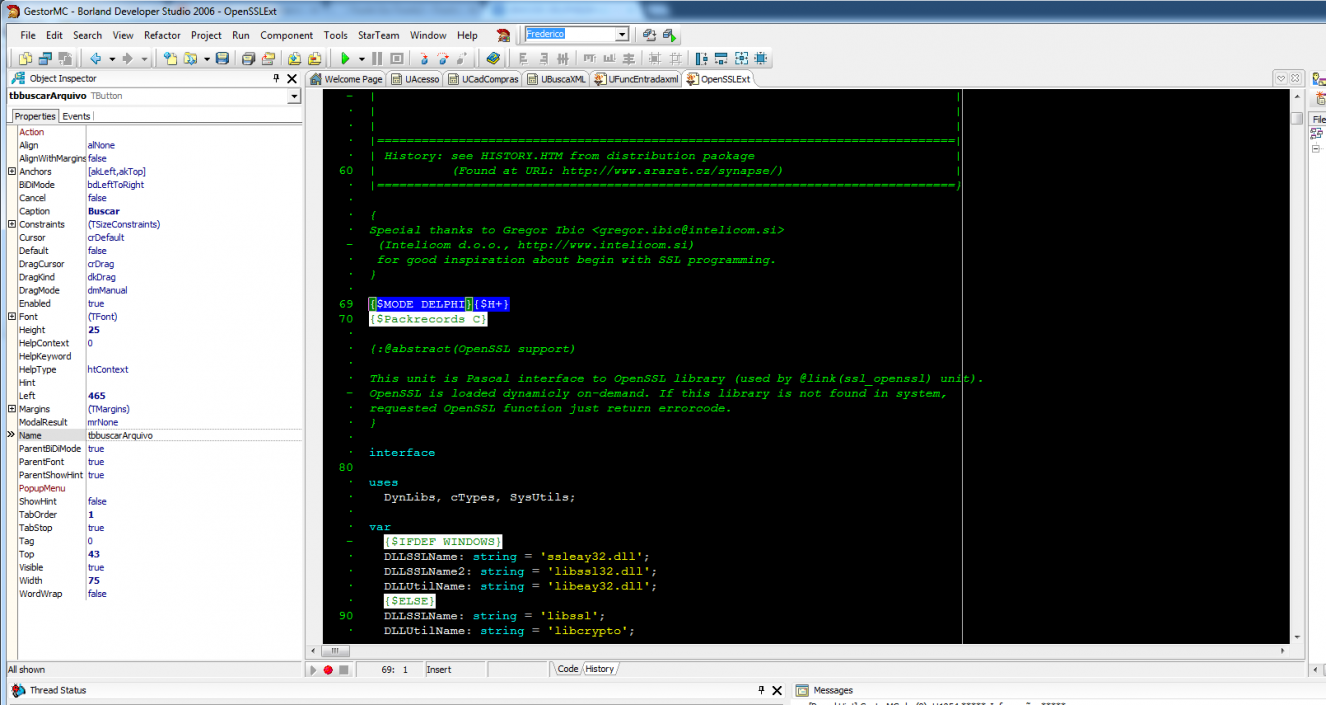Open the Frederico desktop layout dropdown

622,34
